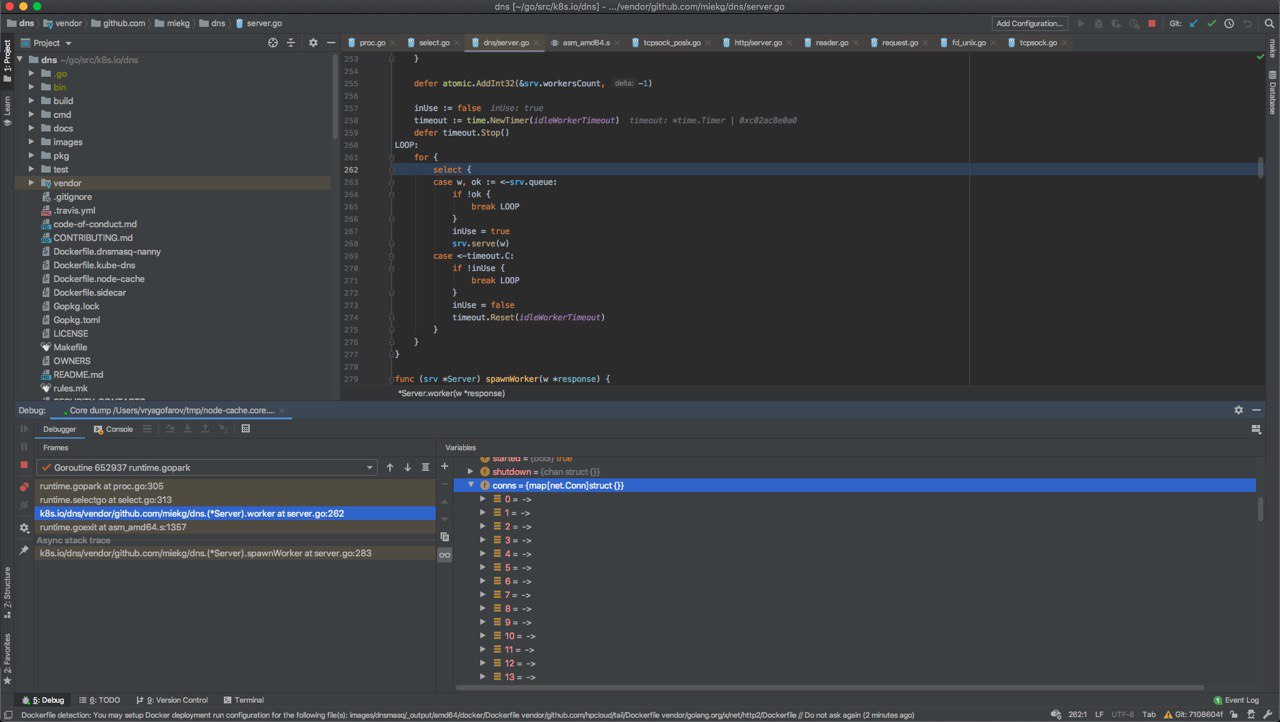Click the restore layout icon in Debug panel
1280x722 pixels.
point(1256,429)
